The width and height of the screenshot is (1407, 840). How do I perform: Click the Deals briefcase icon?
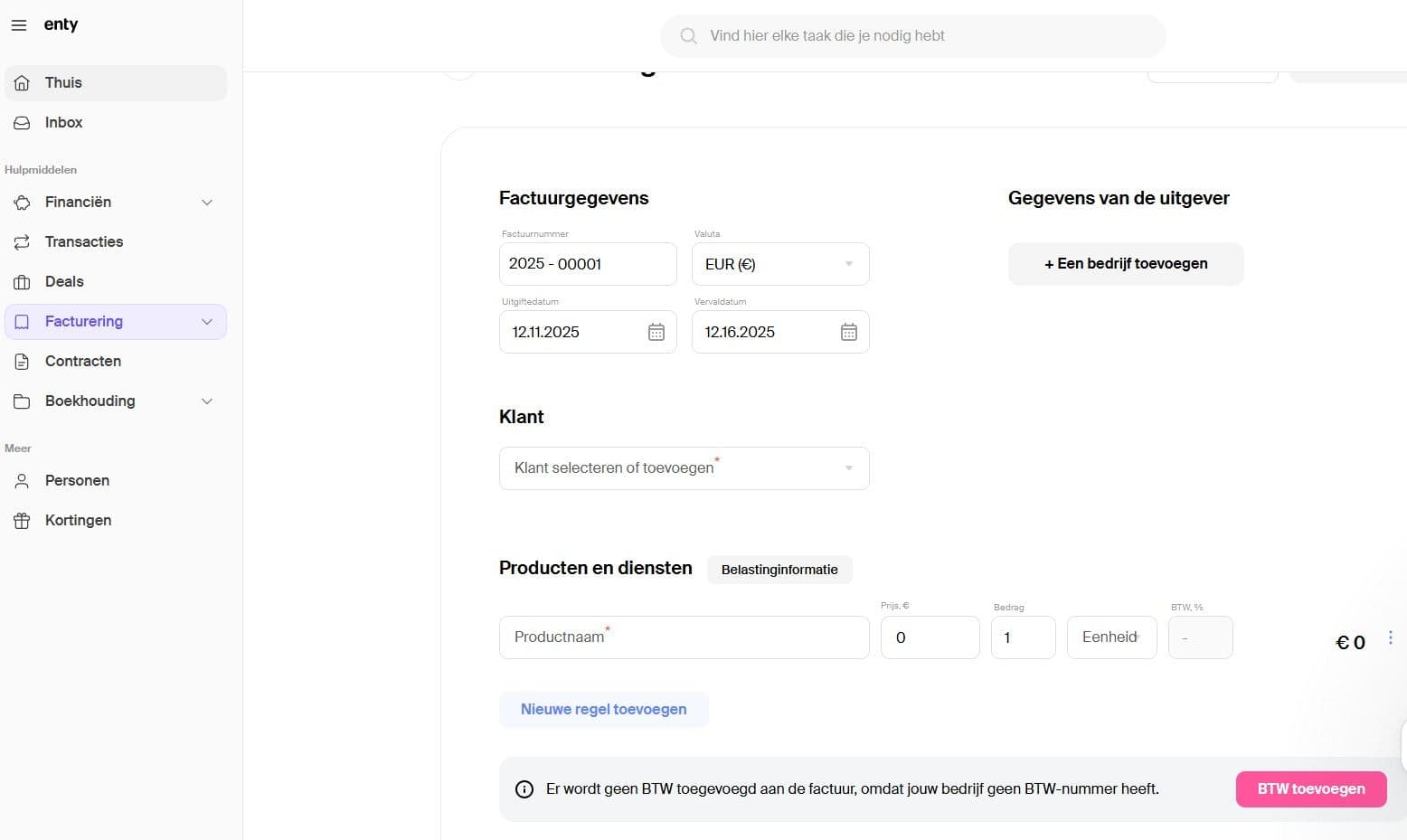(x=22, y=281)
